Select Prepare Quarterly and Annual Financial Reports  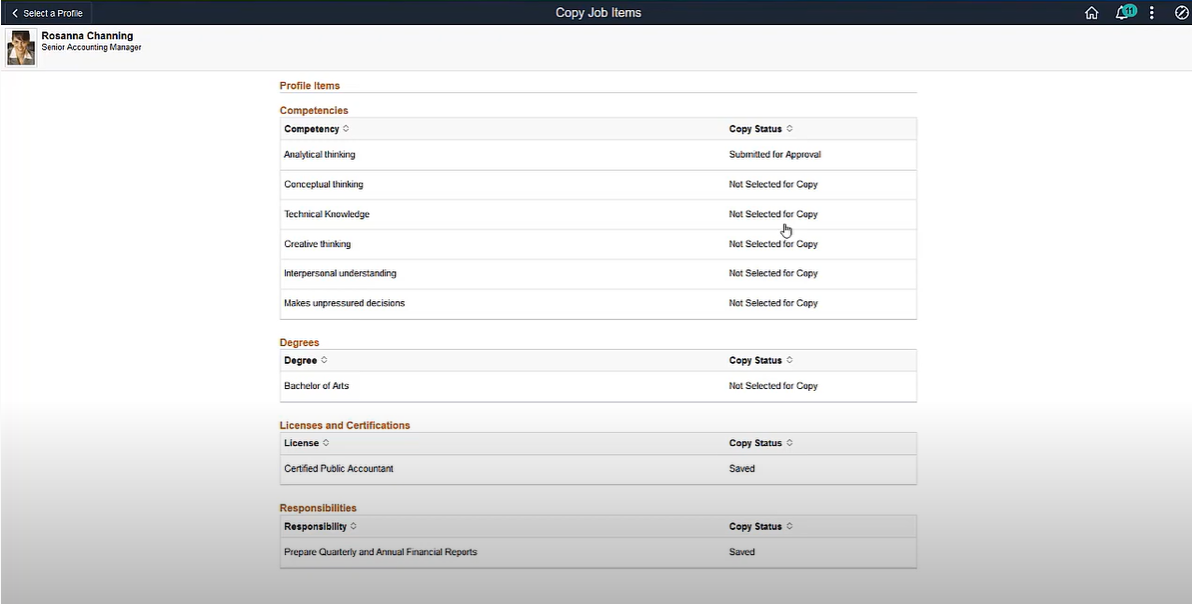pyautogui.click(x=598, y=552)
